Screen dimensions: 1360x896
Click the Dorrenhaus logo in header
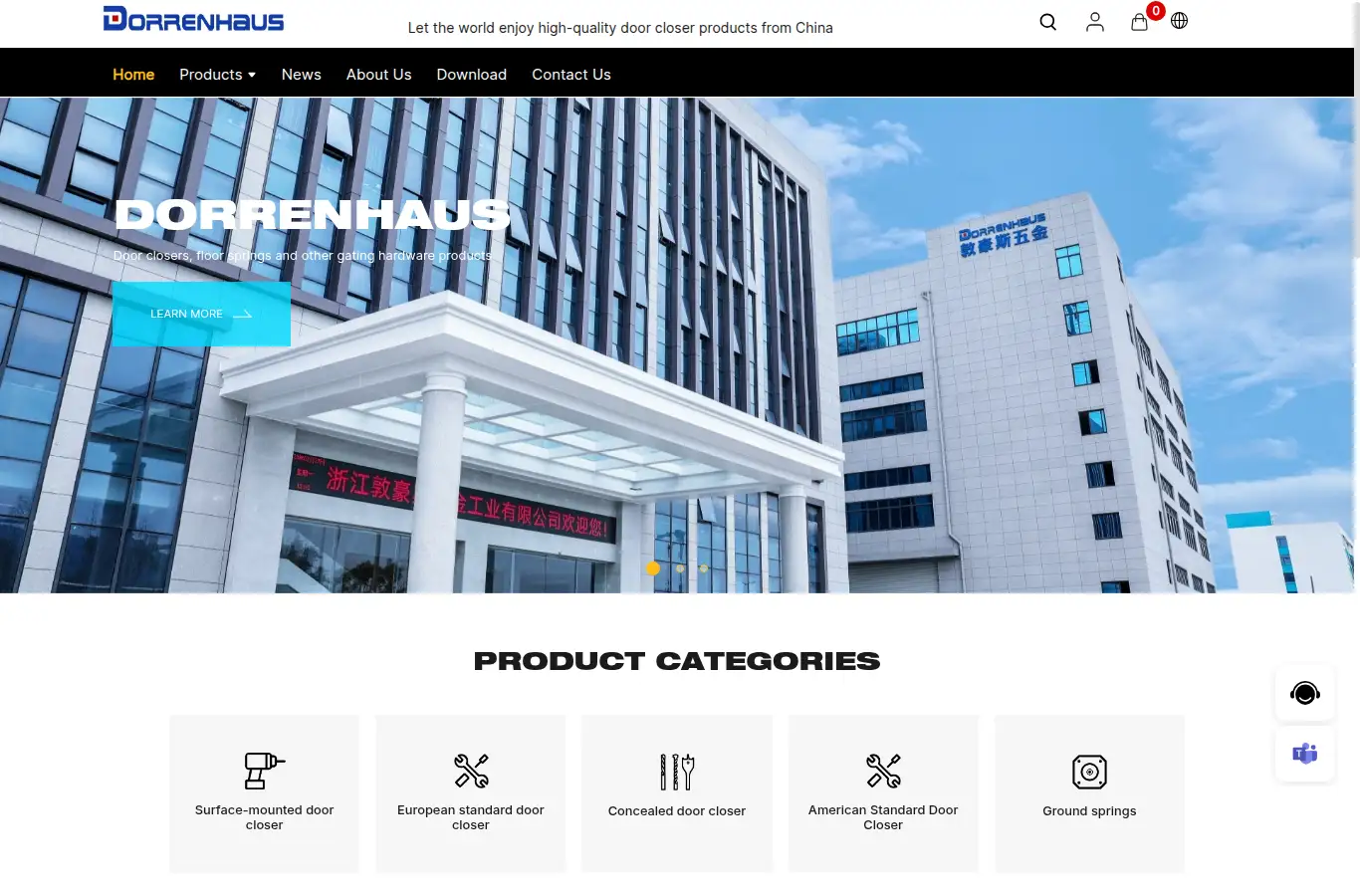click(193, 19)
